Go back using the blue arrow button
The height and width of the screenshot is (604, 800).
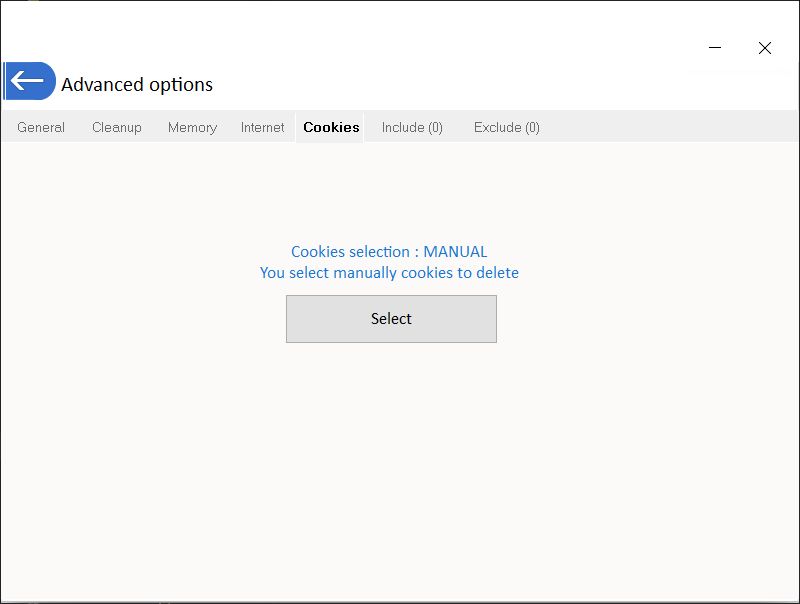(29, 81)
